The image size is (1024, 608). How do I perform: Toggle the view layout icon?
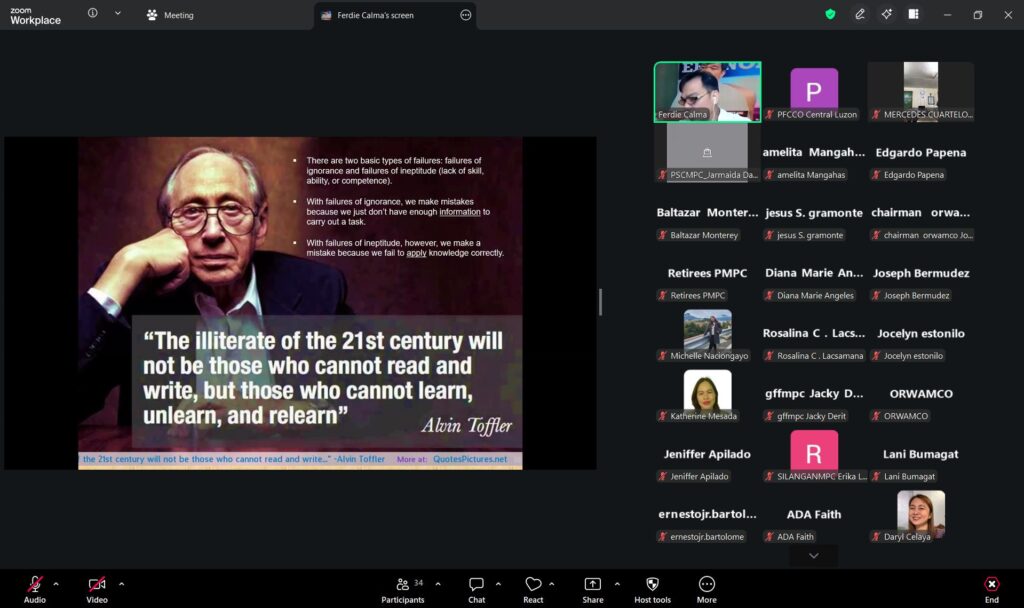(x=913, y=14)
